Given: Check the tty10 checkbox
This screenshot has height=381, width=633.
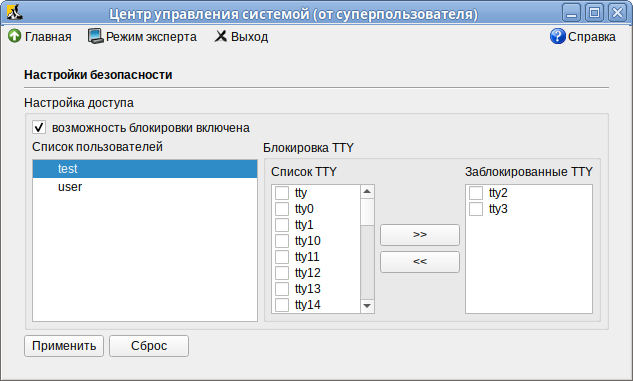Looking at the screenshot, I should pyautogui.click(x=282, y=241).
